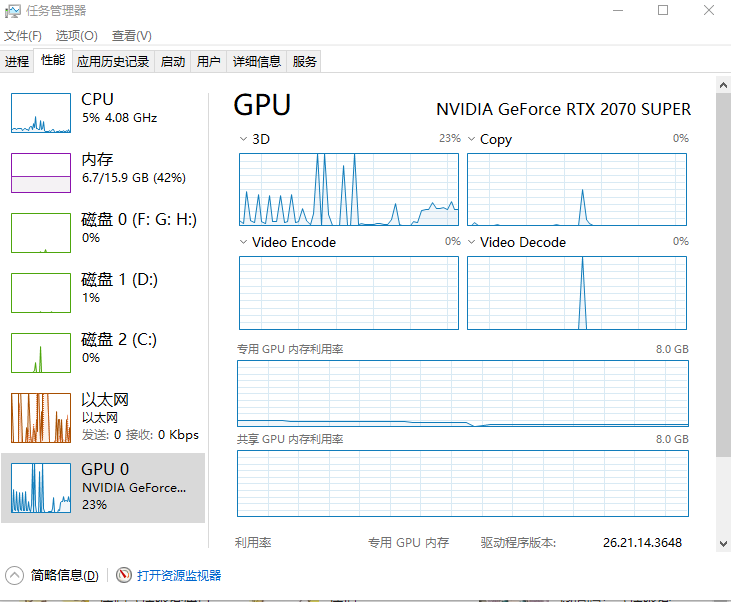731x602 pixels.
Task: Select the 磁盘 1 (D:) thumbnail graph
Action: click(41, 293)
